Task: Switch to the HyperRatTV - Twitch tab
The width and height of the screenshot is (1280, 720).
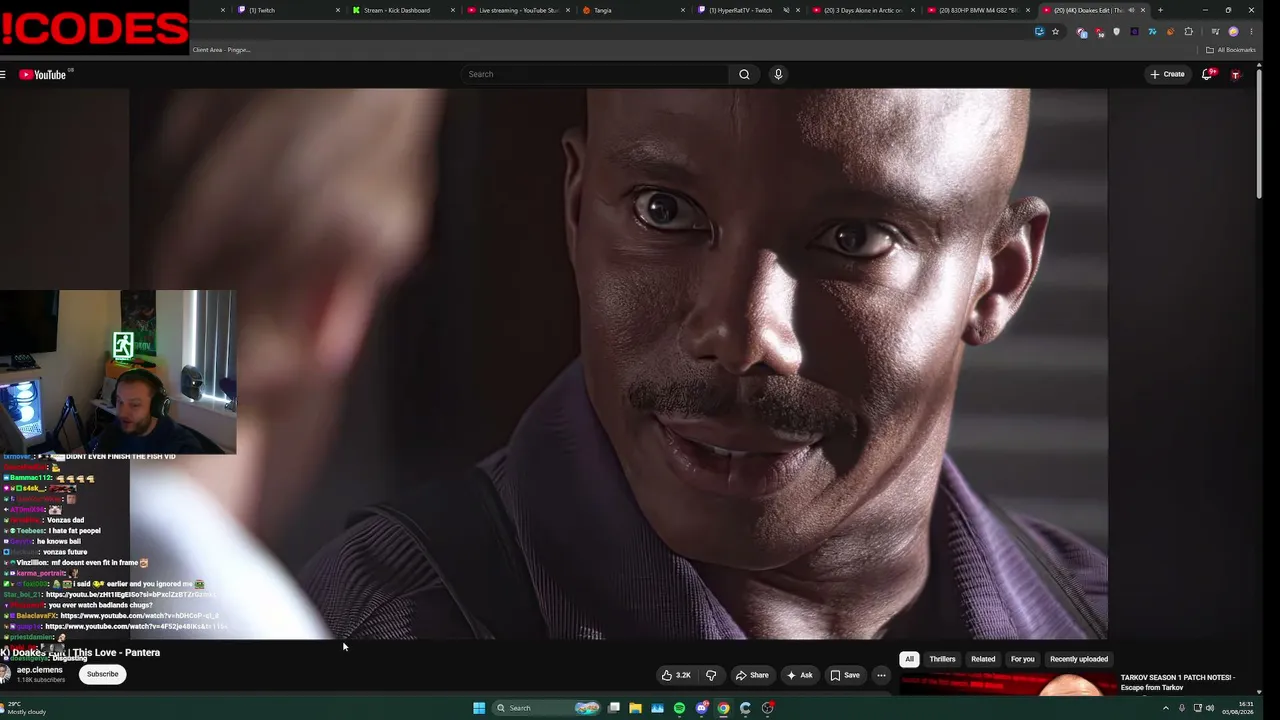Action: (x=747, y=10)
